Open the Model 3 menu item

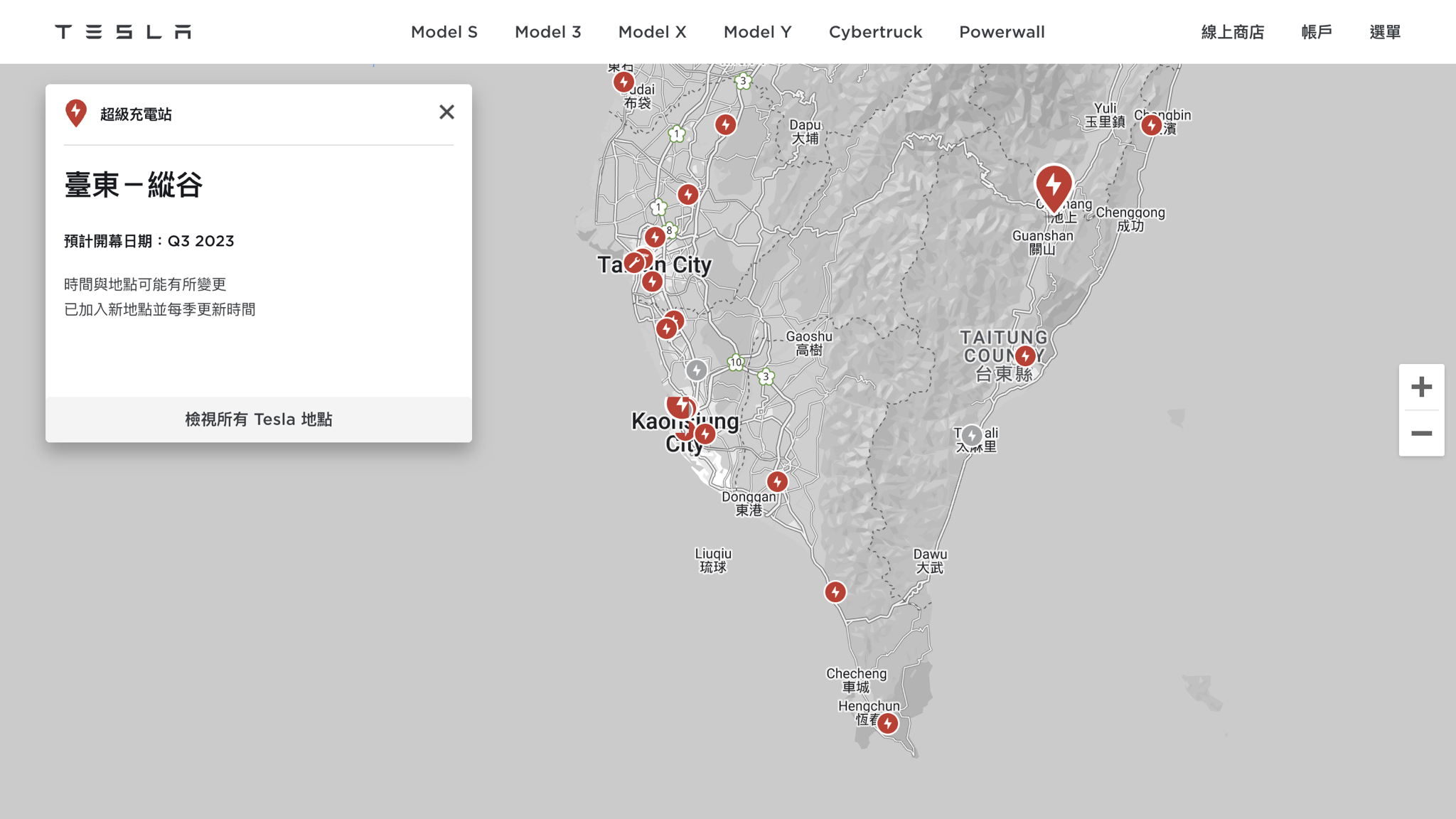(x=548, y=32)
